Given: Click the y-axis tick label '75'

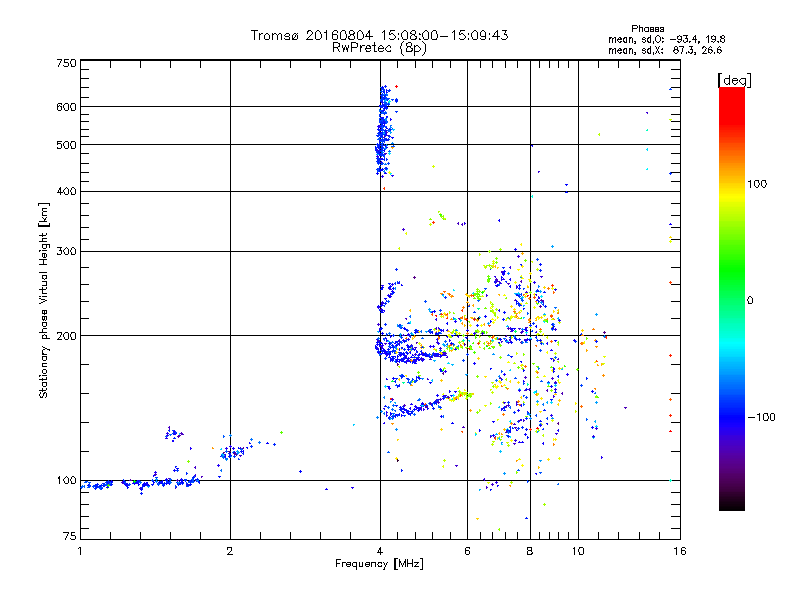Looking at the screenshot, I should (x=70, y=536).
